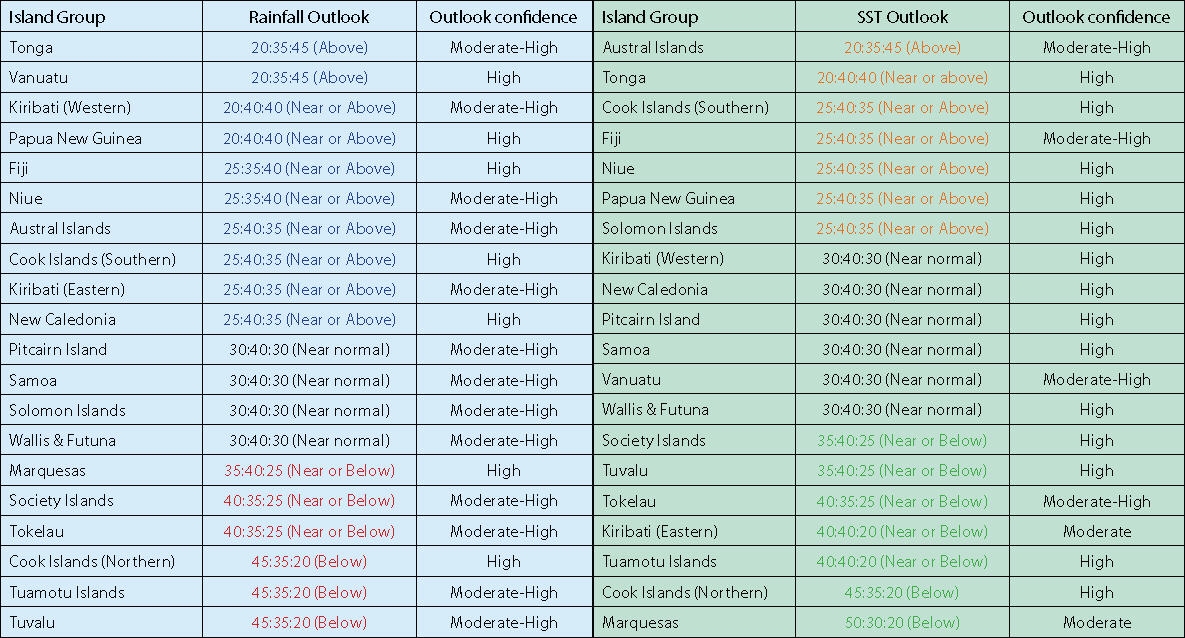The width and height of the screenshot is (1185, 638).
Task: Click Vanuatu's rainfall outlook confidence cell
Action: coord(503,77)
